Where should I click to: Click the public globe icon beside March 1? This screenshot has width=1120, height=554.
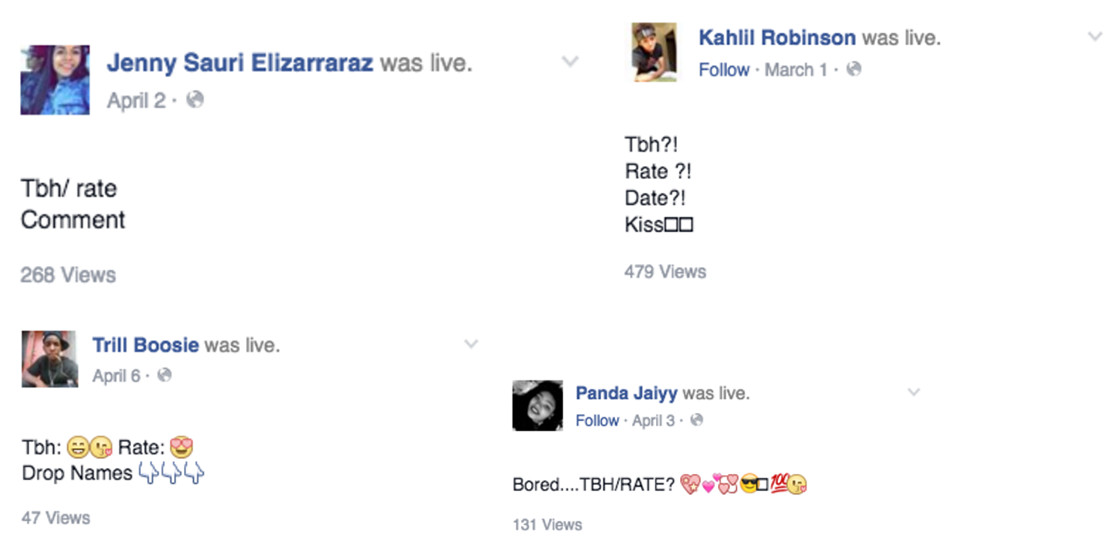(853, 70)
